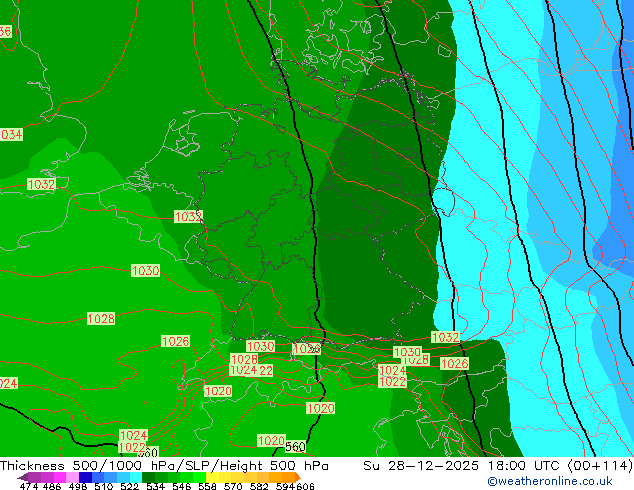Click the overlapping '1024 22' pressure label

click(x=251, y=370)
